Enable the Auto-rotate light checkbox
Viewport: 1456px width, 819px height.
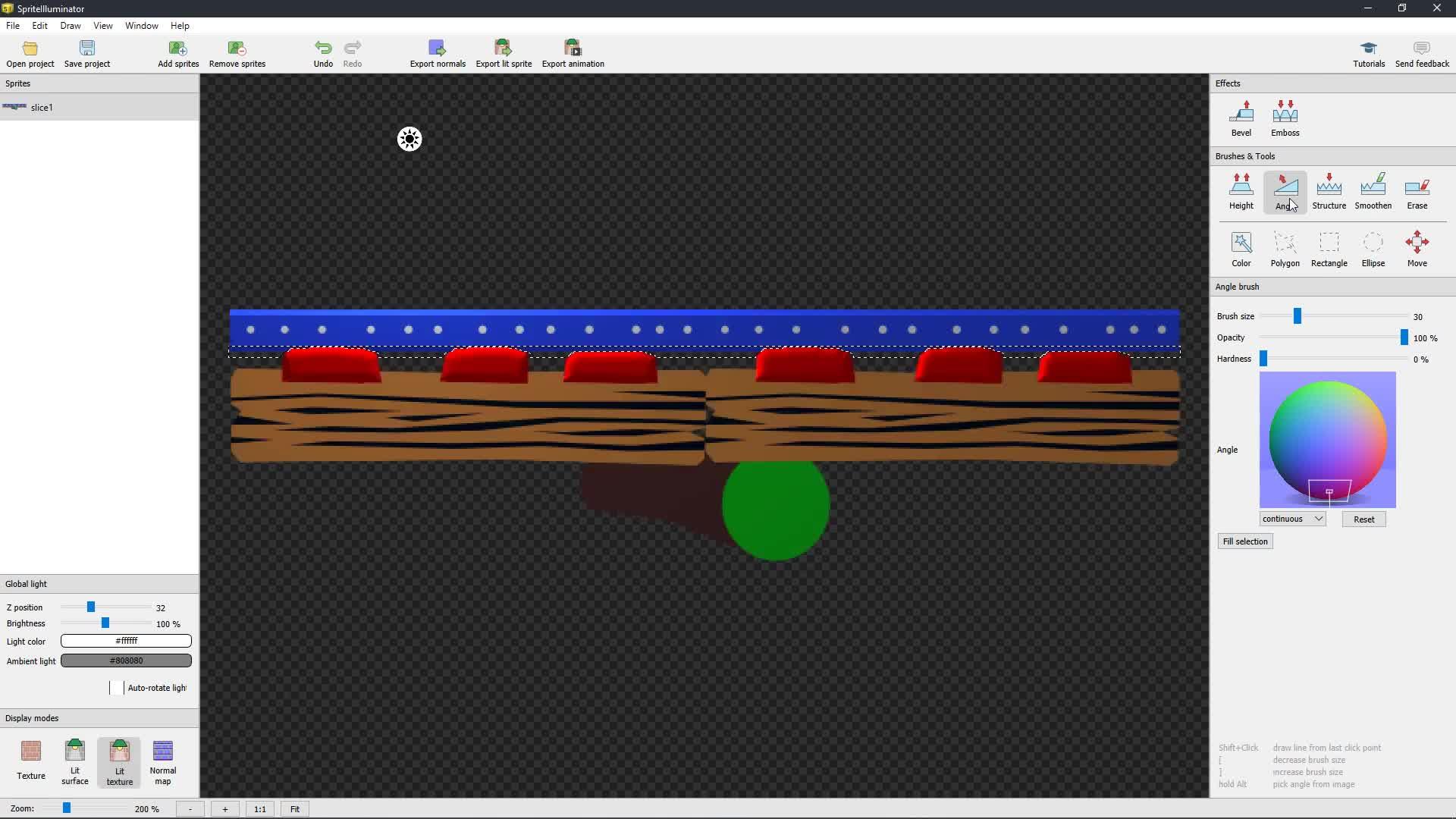point(116,688)
